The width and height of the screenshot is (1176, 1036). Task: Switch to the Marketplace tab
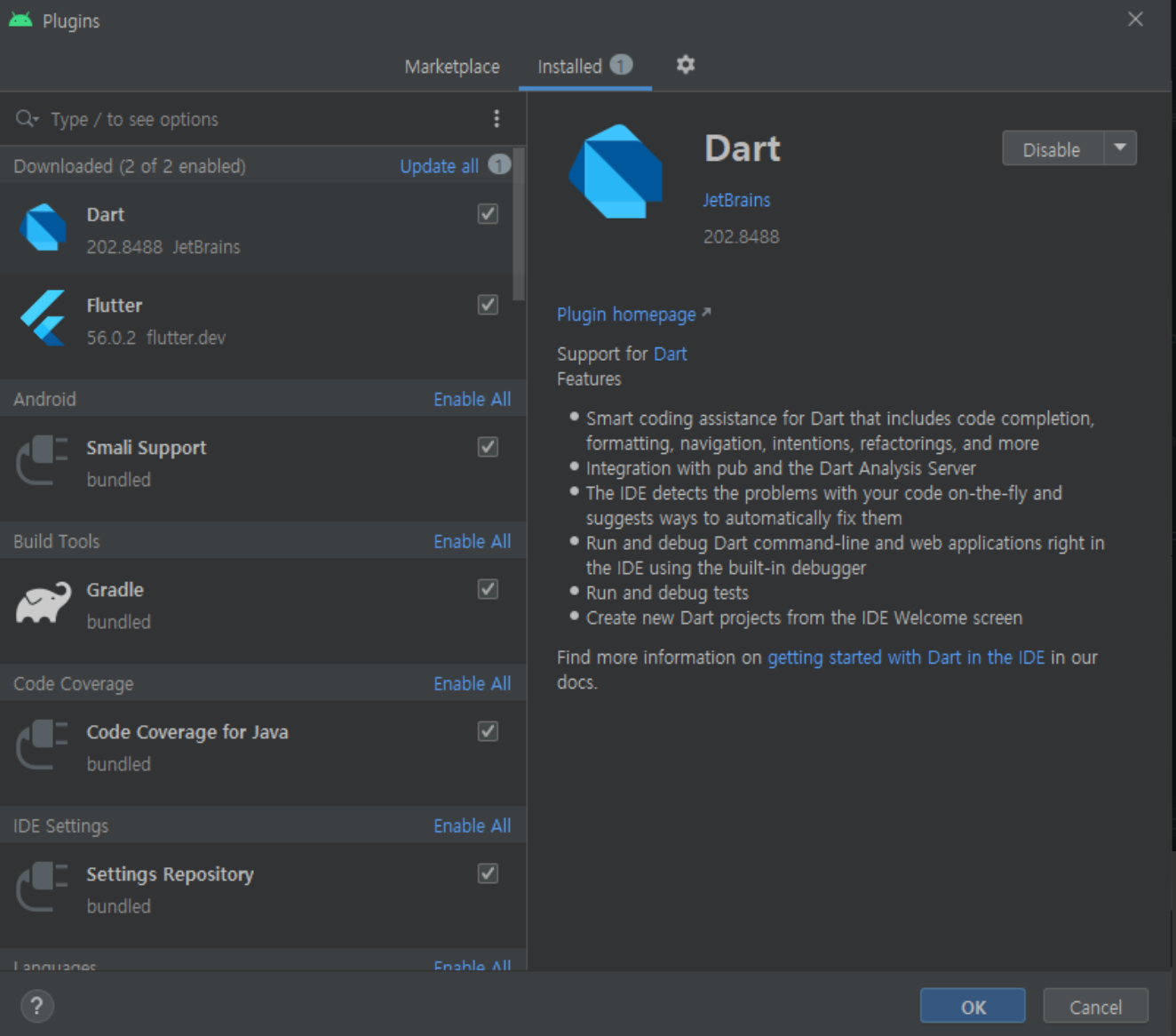click(452, 67)
